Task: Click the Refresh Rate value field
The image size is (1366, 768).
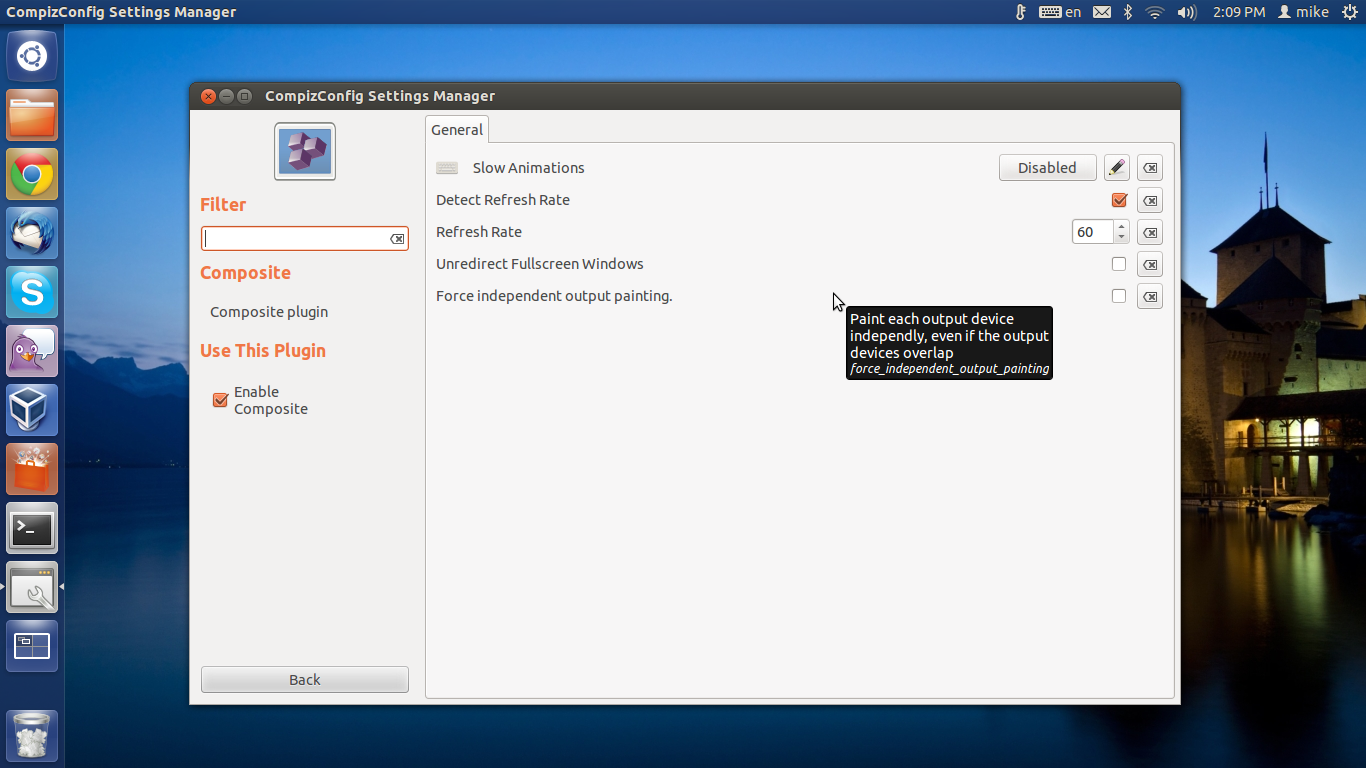Action: (1092, 232)
